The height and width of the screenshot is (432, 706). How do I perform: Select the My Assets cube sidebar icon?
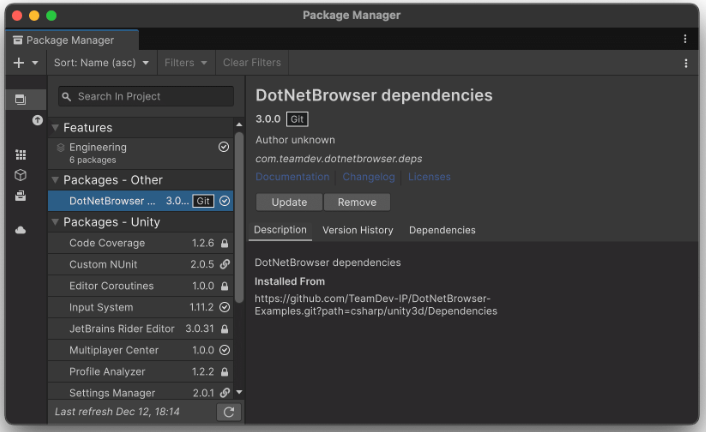21,175
